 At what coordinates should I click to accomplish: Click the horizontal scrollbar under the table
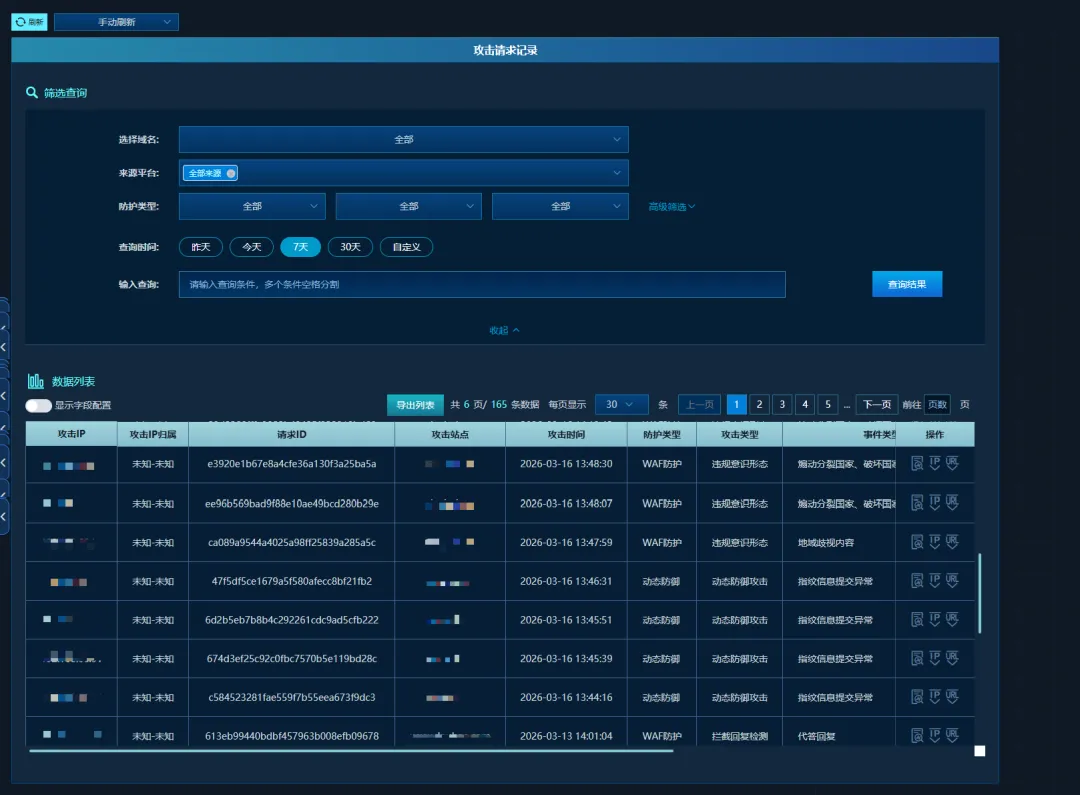(351, 751)
